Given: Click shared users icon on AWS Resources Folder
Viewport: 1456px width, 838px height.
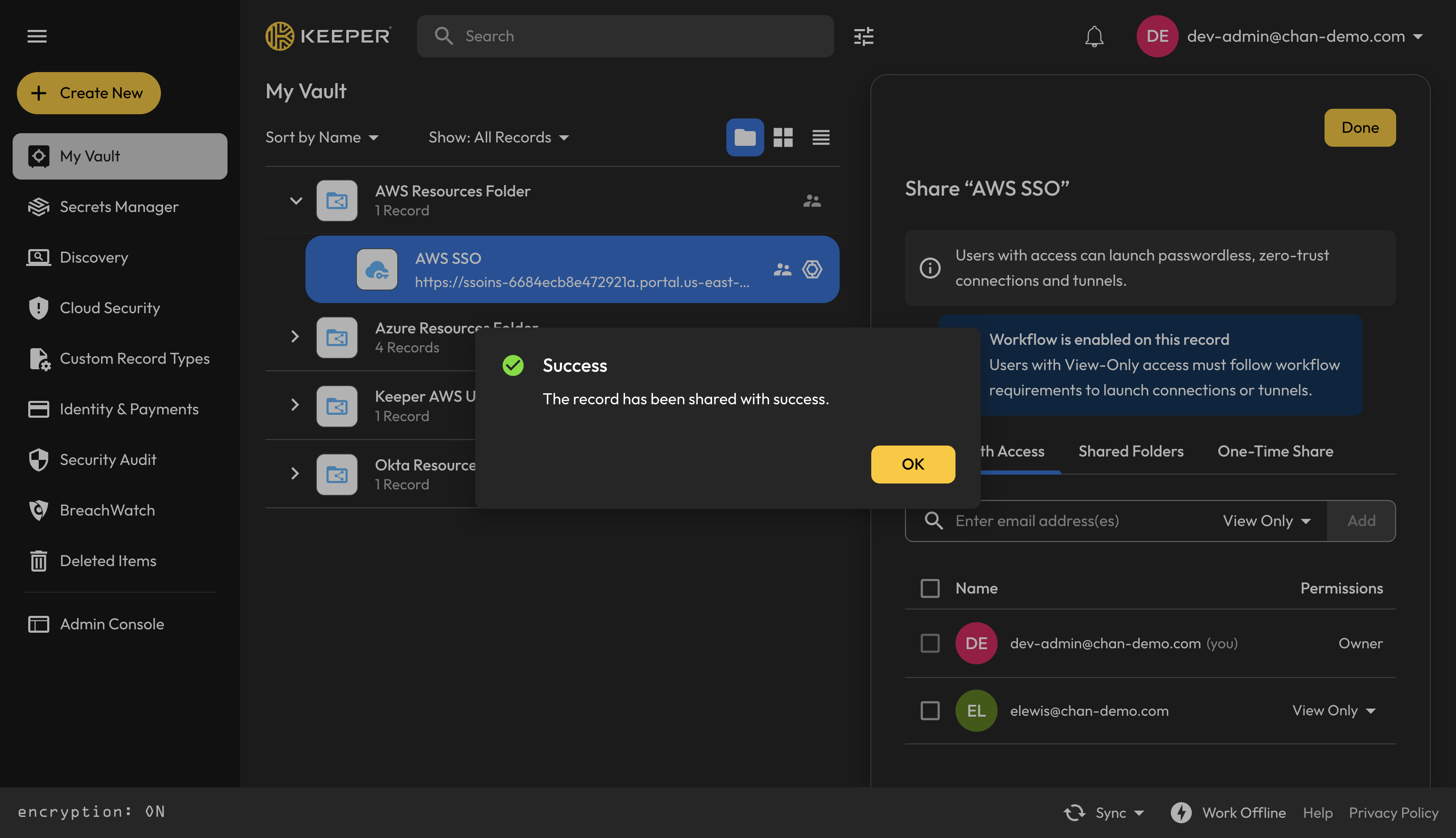Looking at the screenshot, I should [x=811, y=201].
